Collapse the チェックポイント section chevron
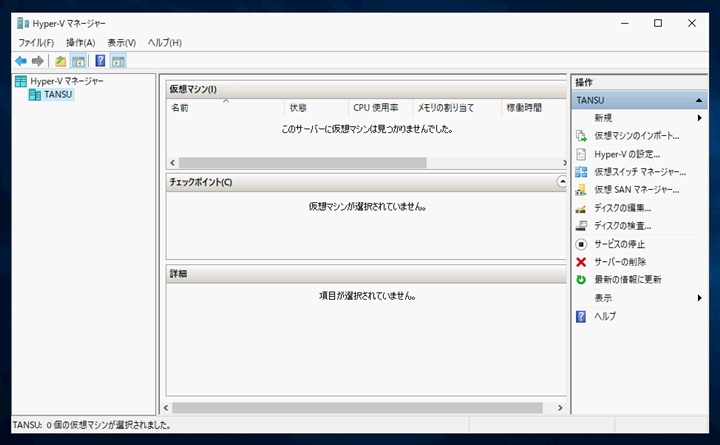The image size is (720, 445). point(562,182)
